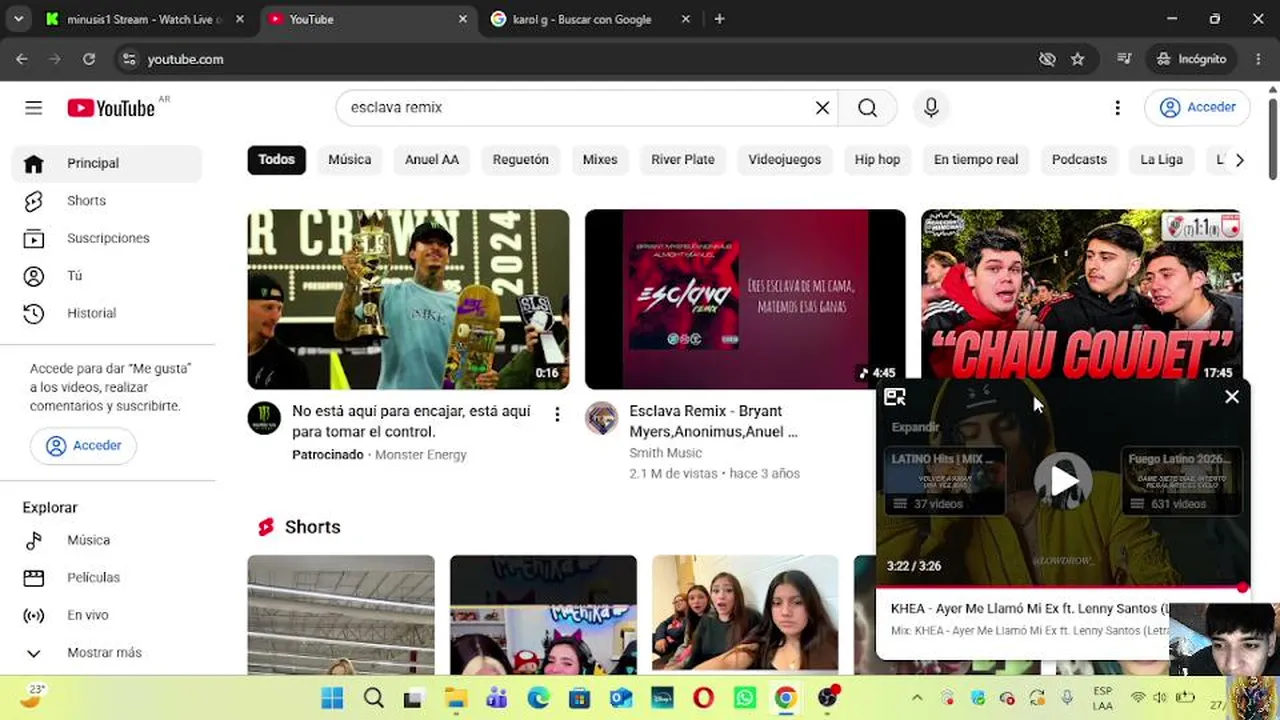Expand the miniplayer to full watch page
Screen dimensions: 1280x720
895,397
